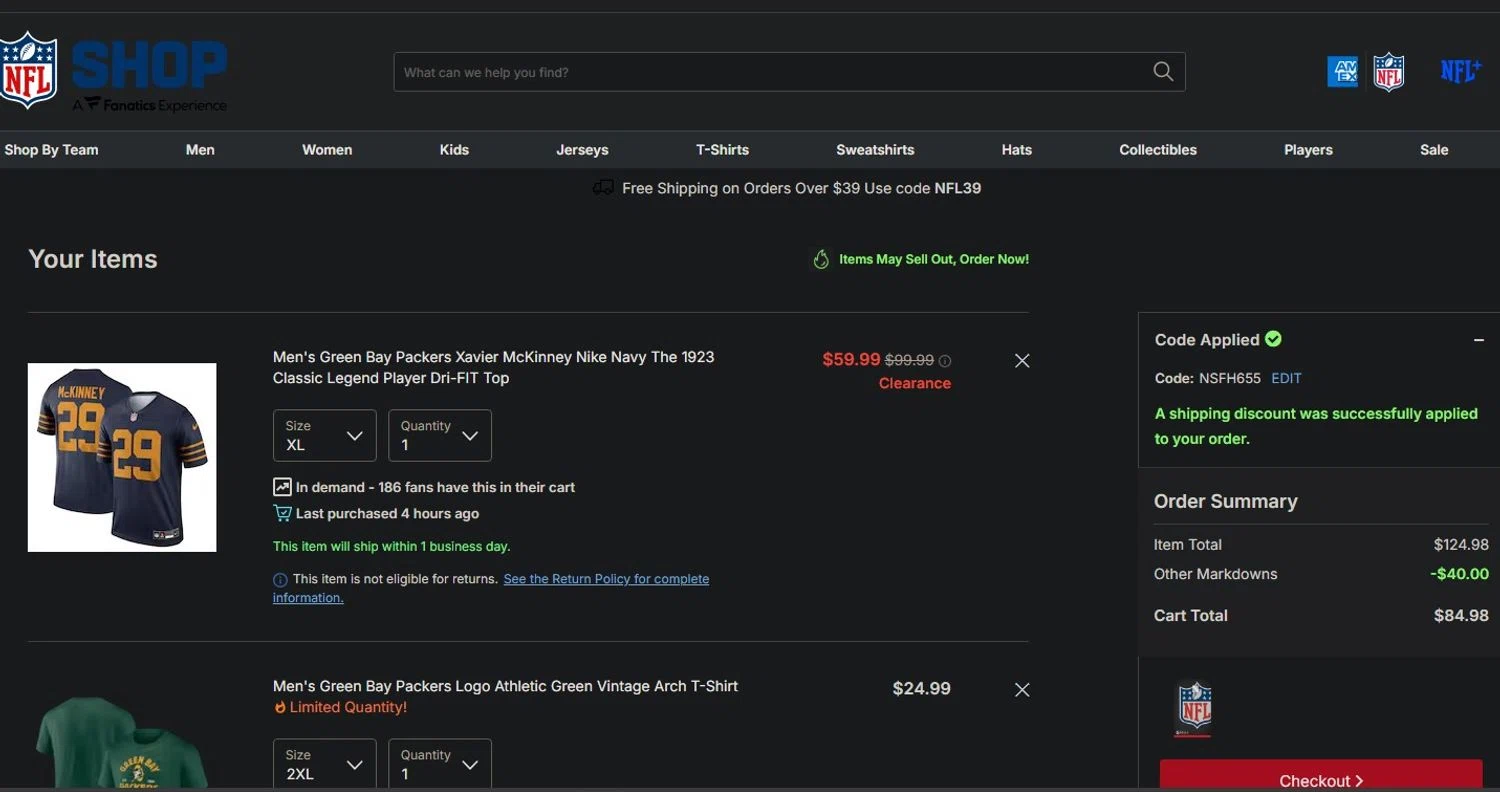Click the Your Items heading

click(x=93, y=259)
